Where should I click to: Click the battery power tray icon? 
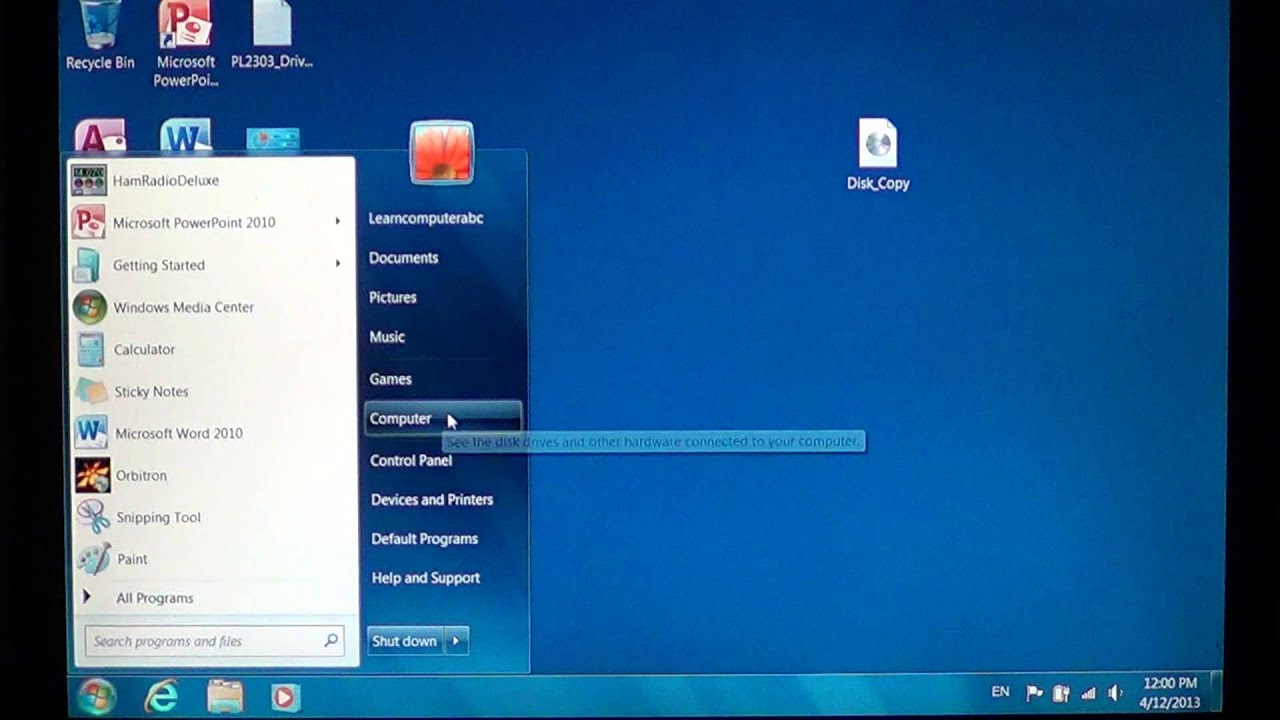click(x=1061, y=693)
